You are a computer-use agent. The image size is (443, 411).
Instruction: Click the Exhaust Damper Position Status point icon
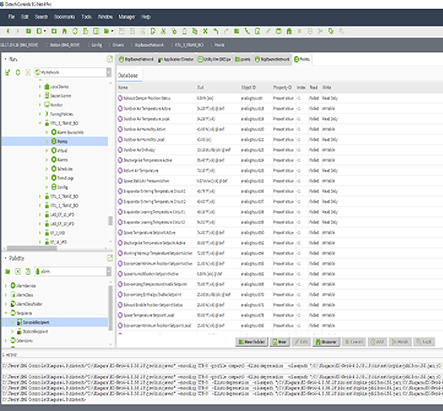(x=120, y=98)
